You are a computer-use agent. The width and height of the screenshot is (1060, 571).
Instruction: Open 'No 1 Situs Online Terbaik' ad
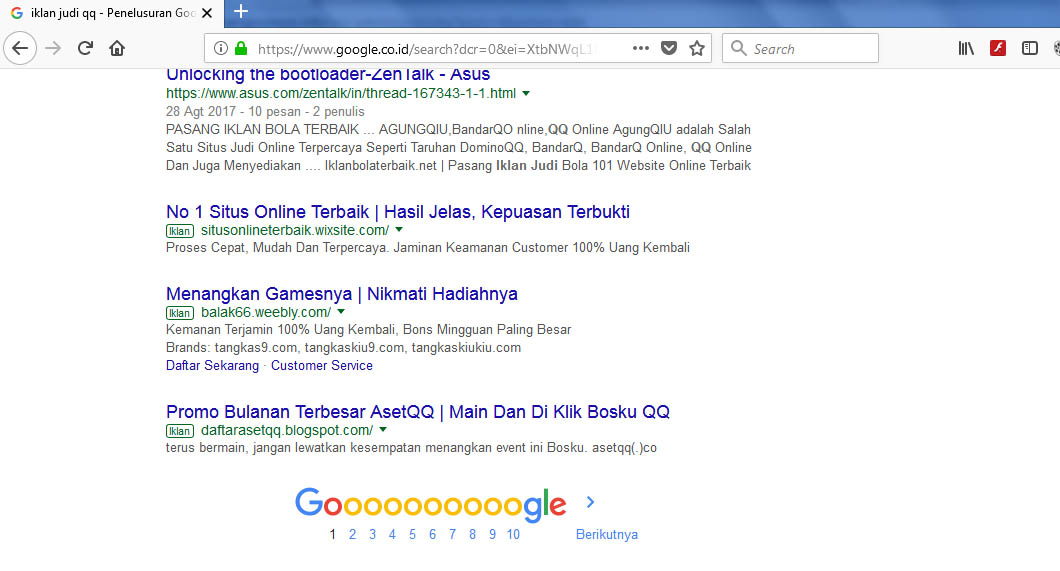pyautogui.click(x=398, y=212)
